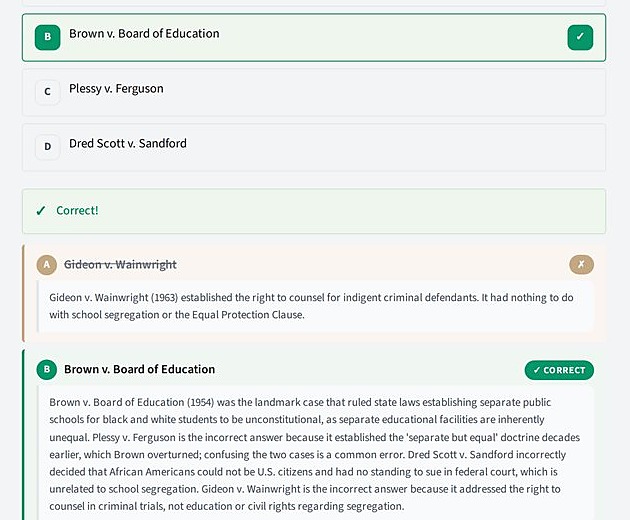Click the tan A circle next to Gideon explanation
This screenshot has width=630, height=520.
47,264
